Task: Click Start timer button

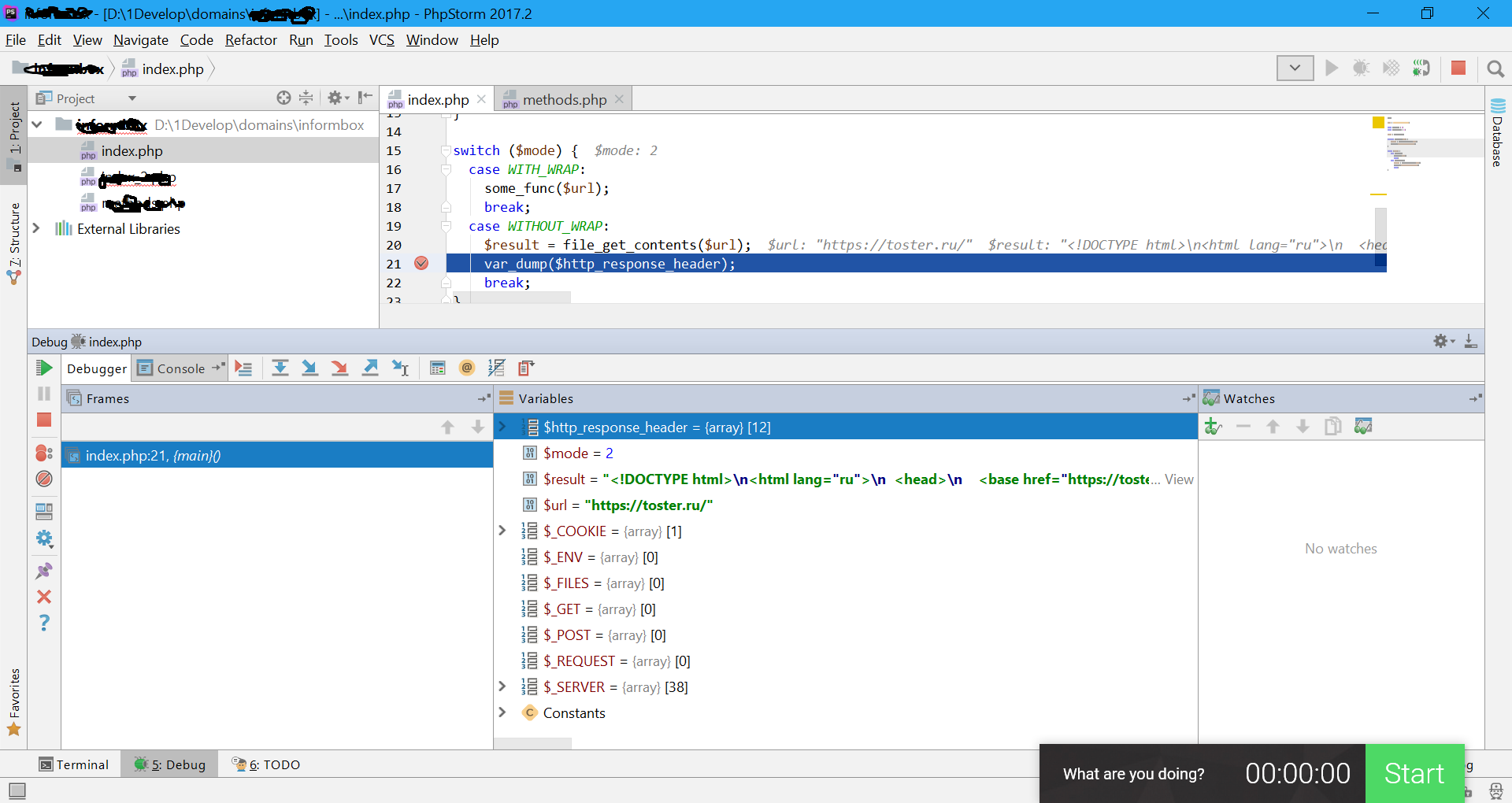Action: 1414,774
